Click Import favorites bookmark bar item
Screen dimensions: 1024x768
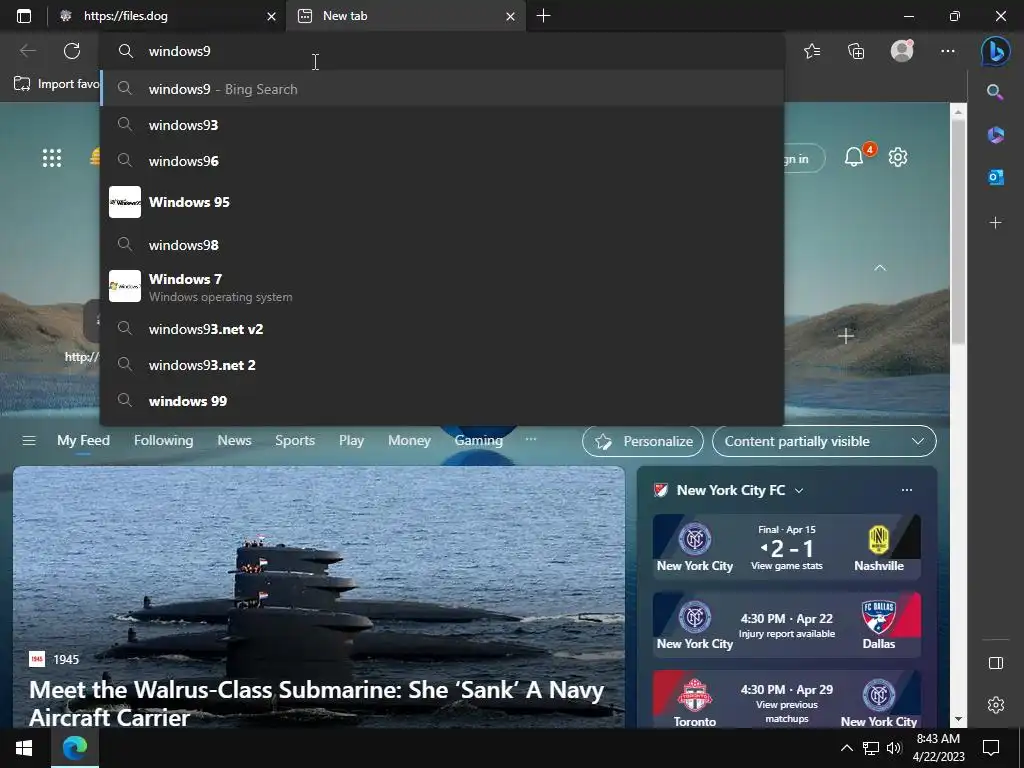[57, 84]
